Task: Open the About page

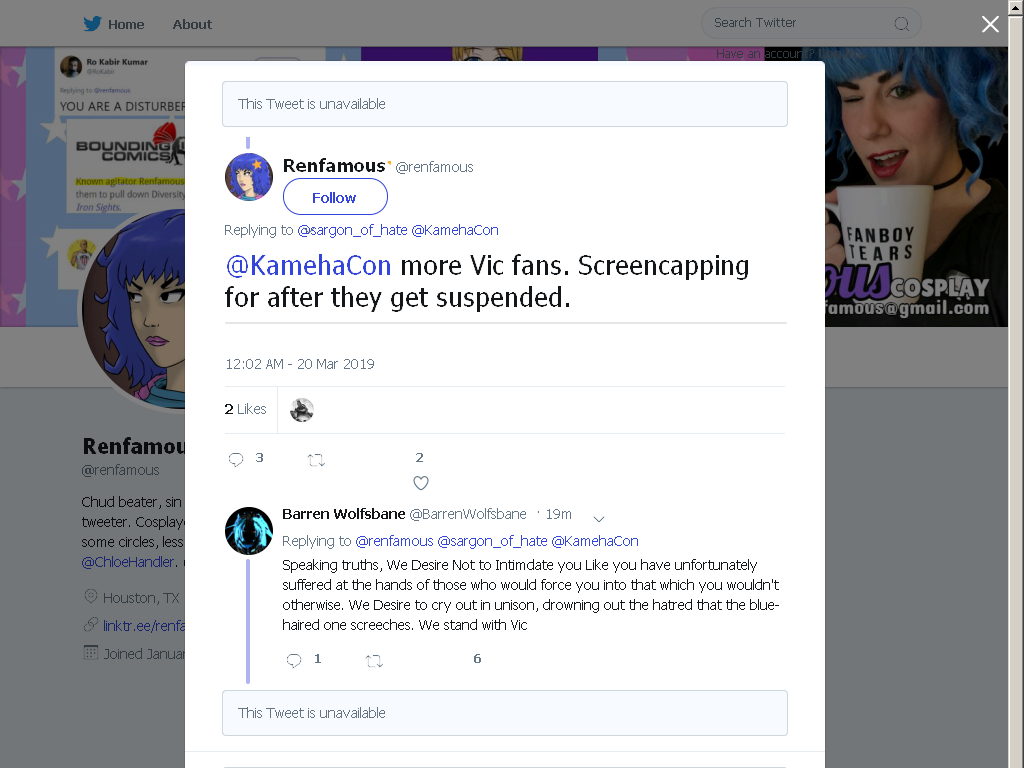Action: pos(192,24)
